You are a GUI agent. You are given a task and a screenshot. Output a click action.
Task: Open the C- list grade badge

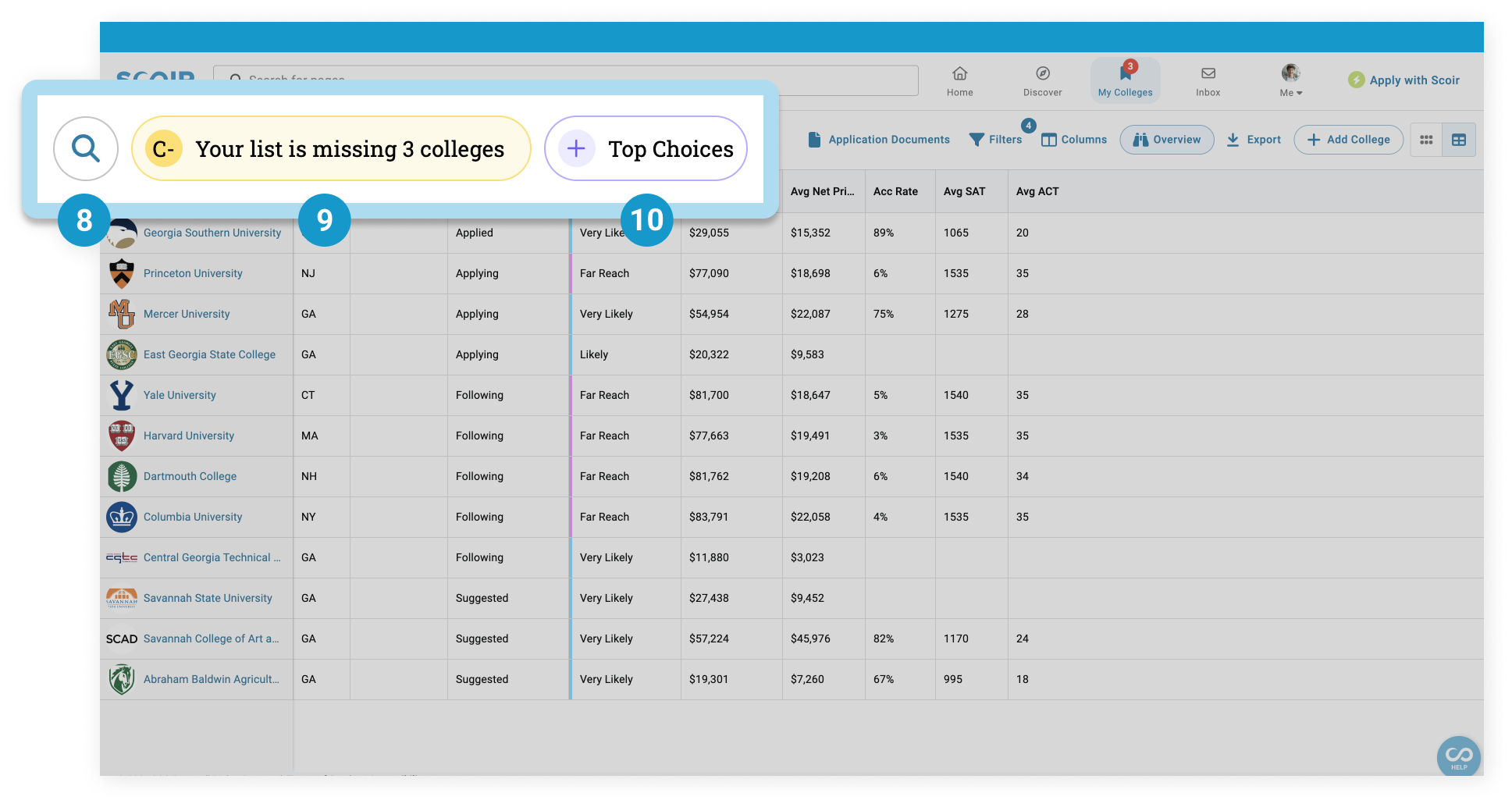(x=164, y=148)
